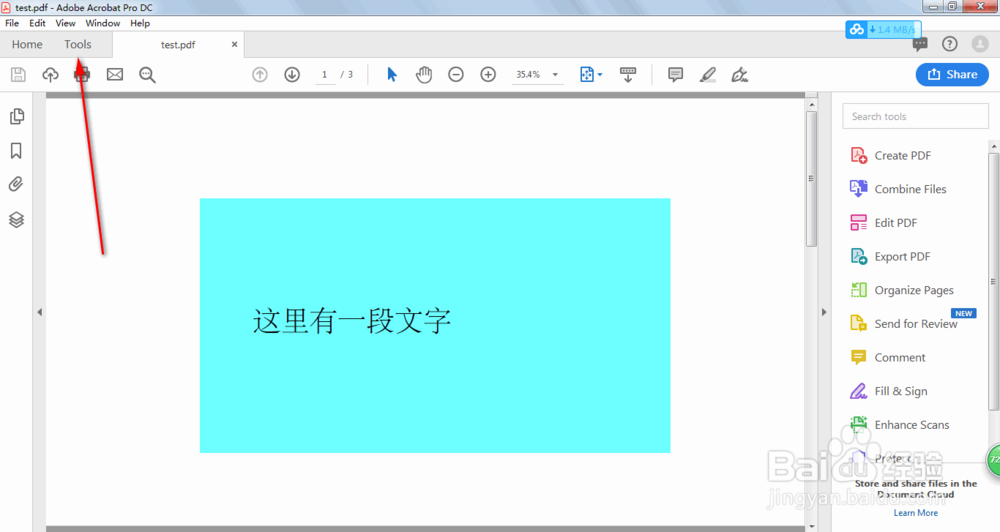The width and height of the screenshot is (1000, 532).
Task: Zoom out with minus icon
Action: click(456, 75)
